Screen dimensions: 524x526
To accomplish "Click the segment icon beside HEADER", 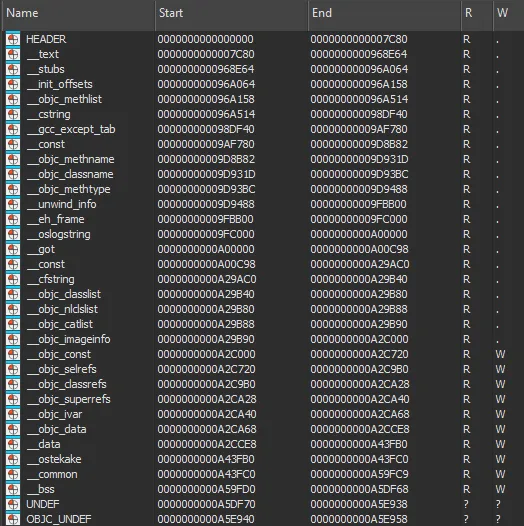I will click(13, 39).
